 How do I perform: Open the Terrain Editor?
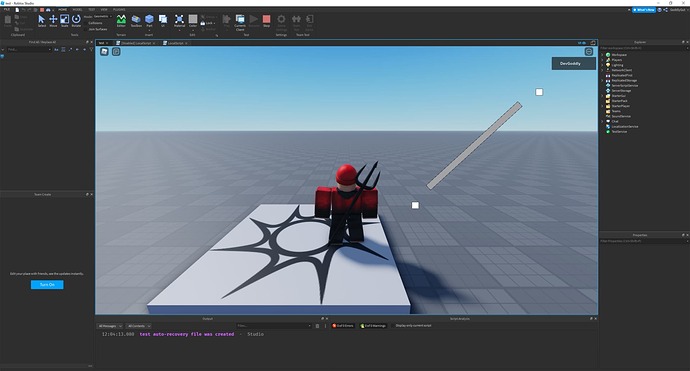(121, 21)
